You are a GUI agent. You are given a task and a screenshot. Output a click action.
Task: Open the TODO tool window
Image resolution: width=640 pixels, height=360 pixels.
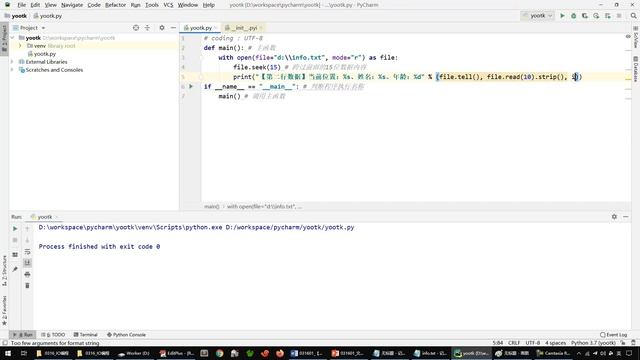point(53,335)
